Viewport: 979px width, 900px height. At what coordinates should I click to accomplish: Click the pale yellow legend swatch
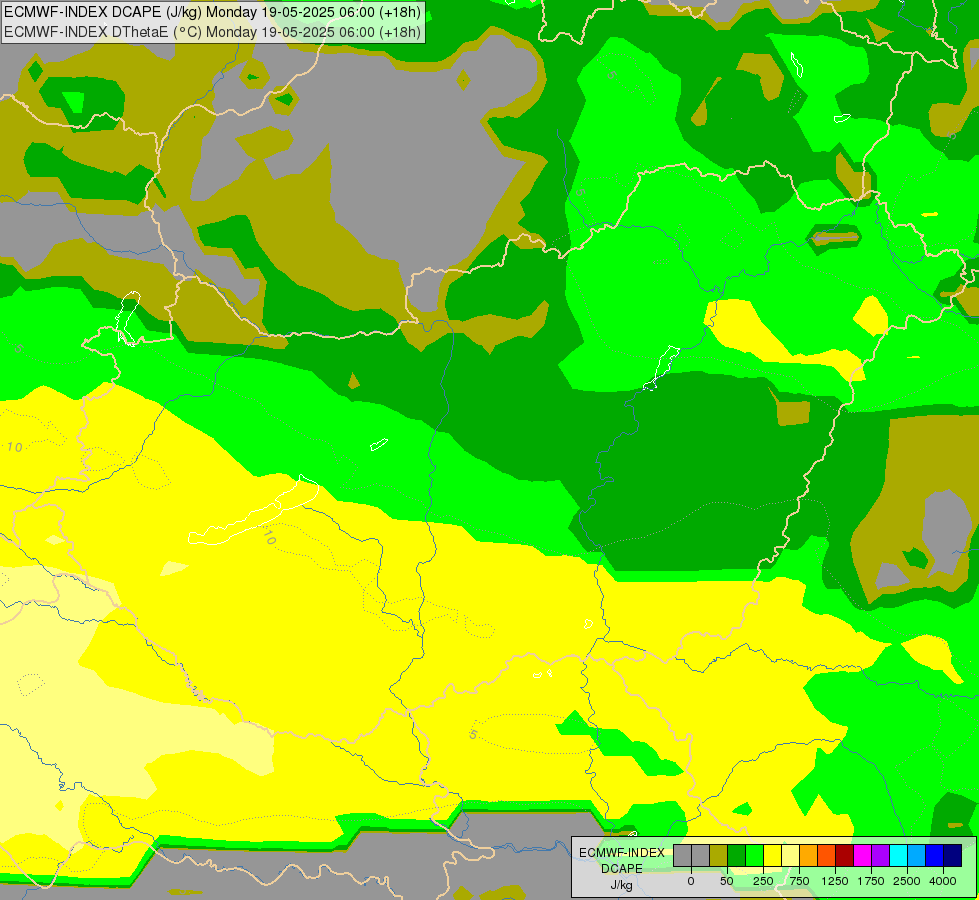(790, 856)
